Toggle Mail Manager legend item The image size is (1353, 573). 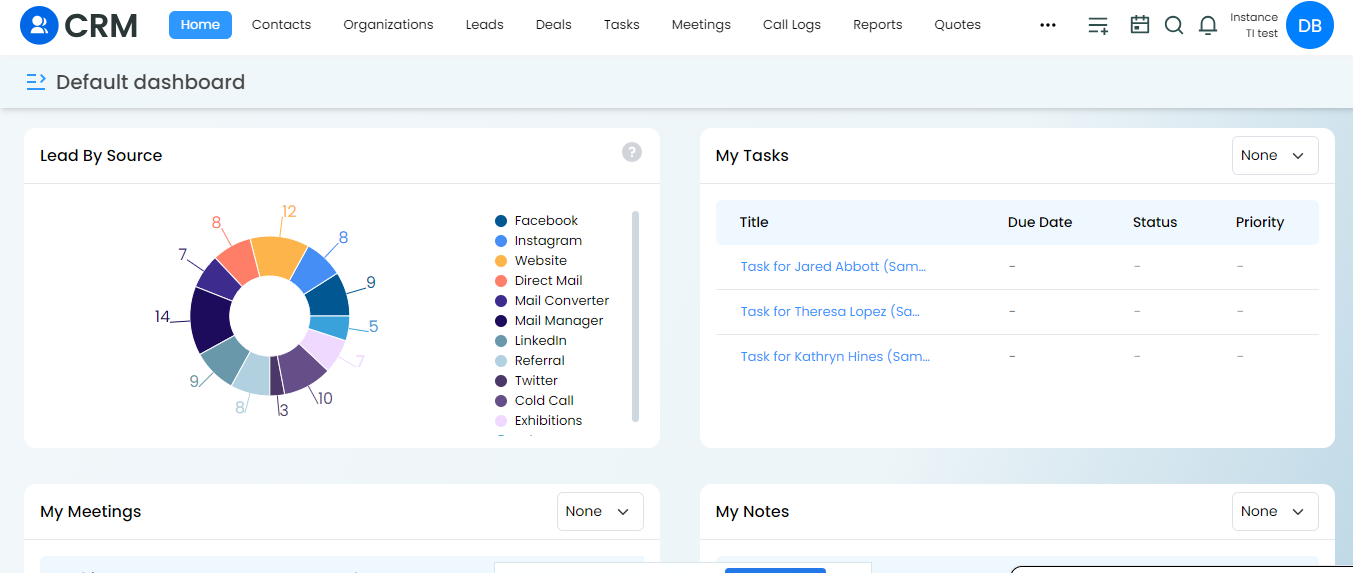point(549,321)
